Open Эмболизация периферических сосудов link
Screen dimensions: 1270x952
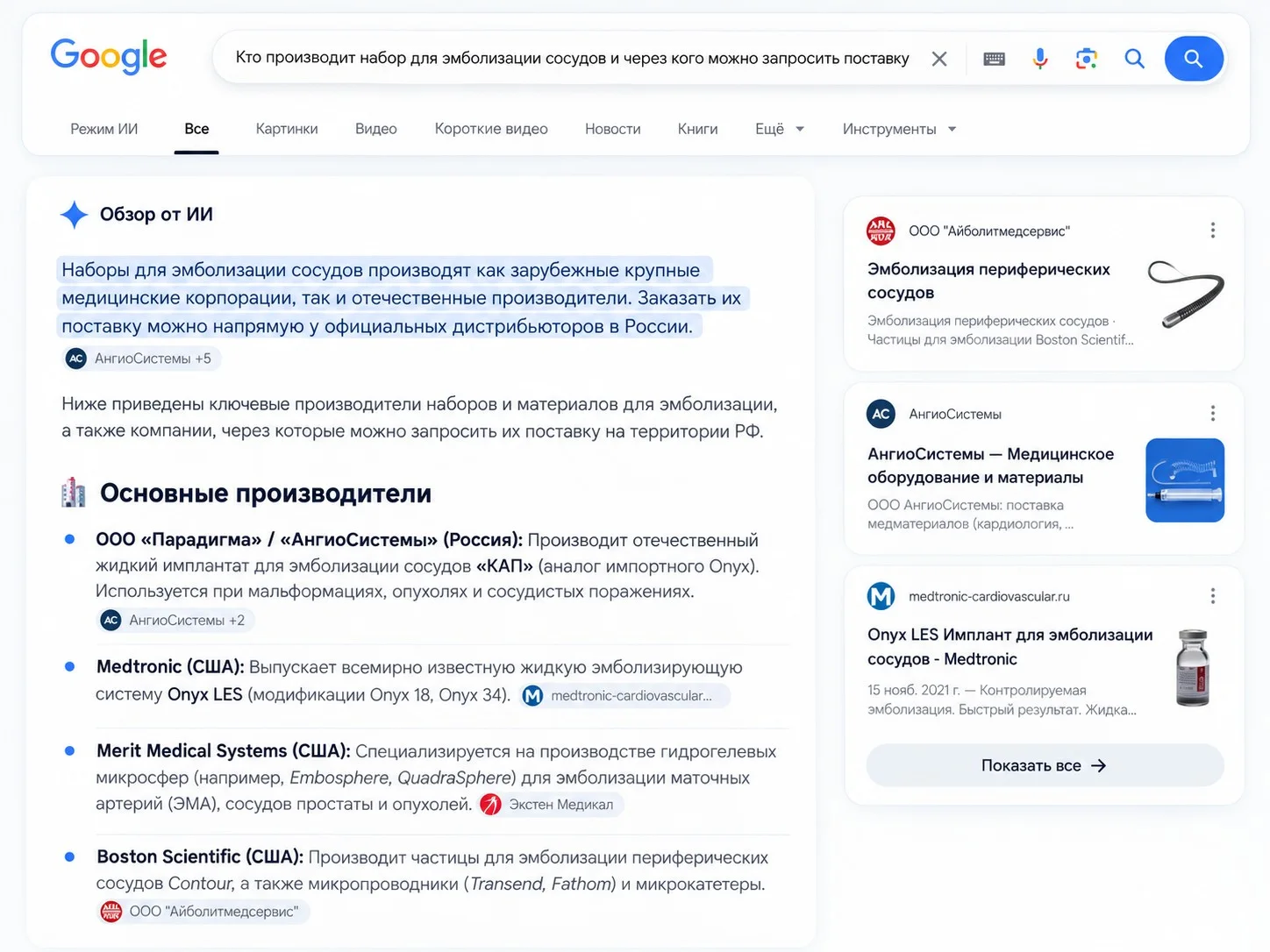tap(988, 281)
